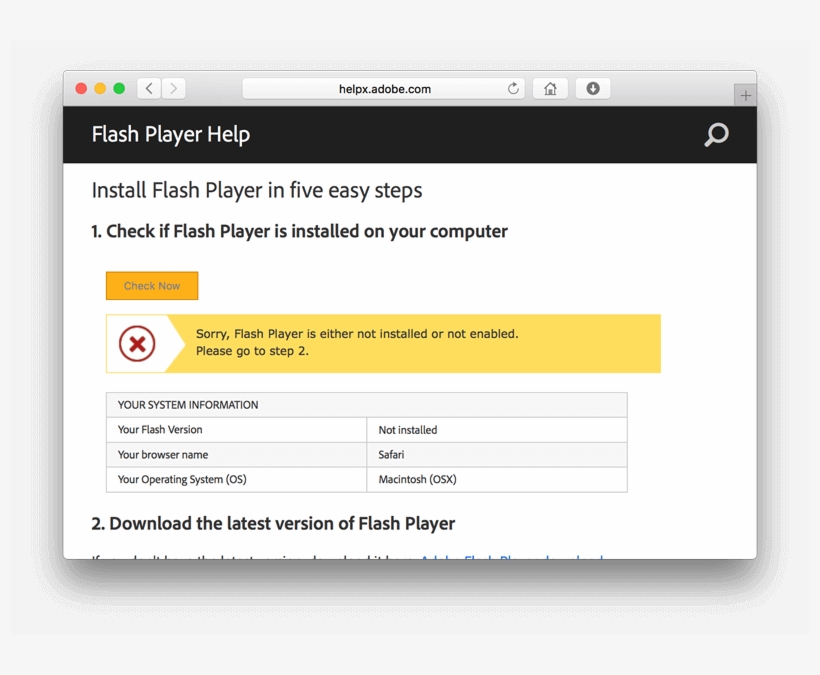820x675 pixels.
Task: Minimize the window with the yellow button
Action: [100, 88]
